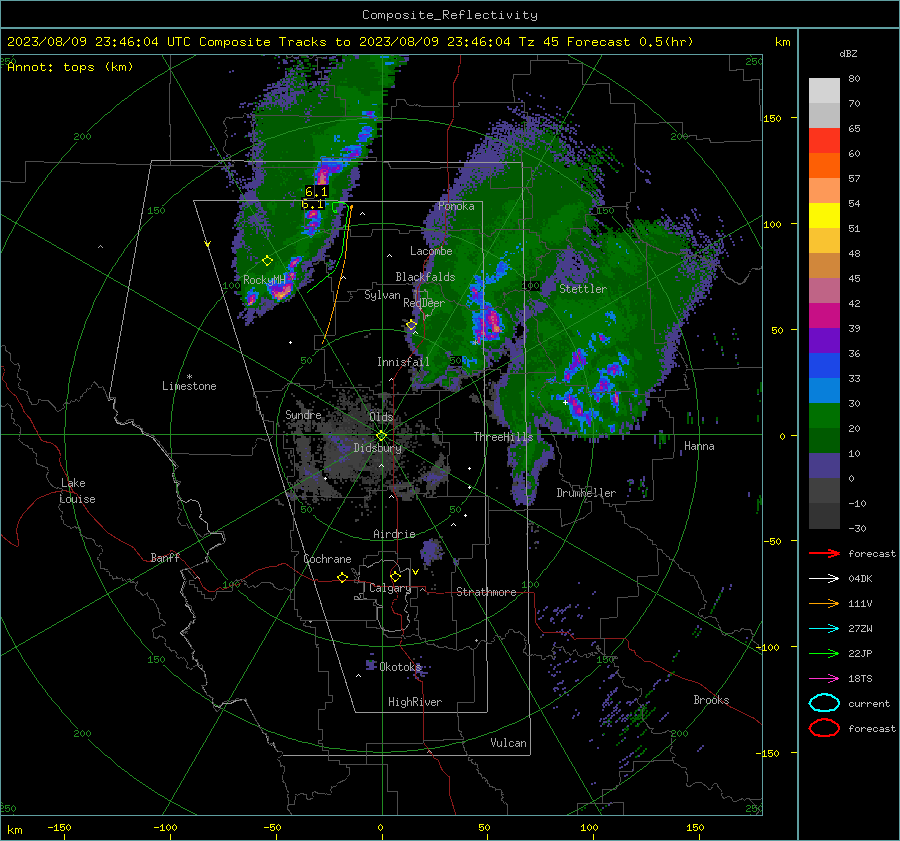This screenshot has width=900, height=841.
Task: Click the white 04DK track arrow
Action: point(824,579)
